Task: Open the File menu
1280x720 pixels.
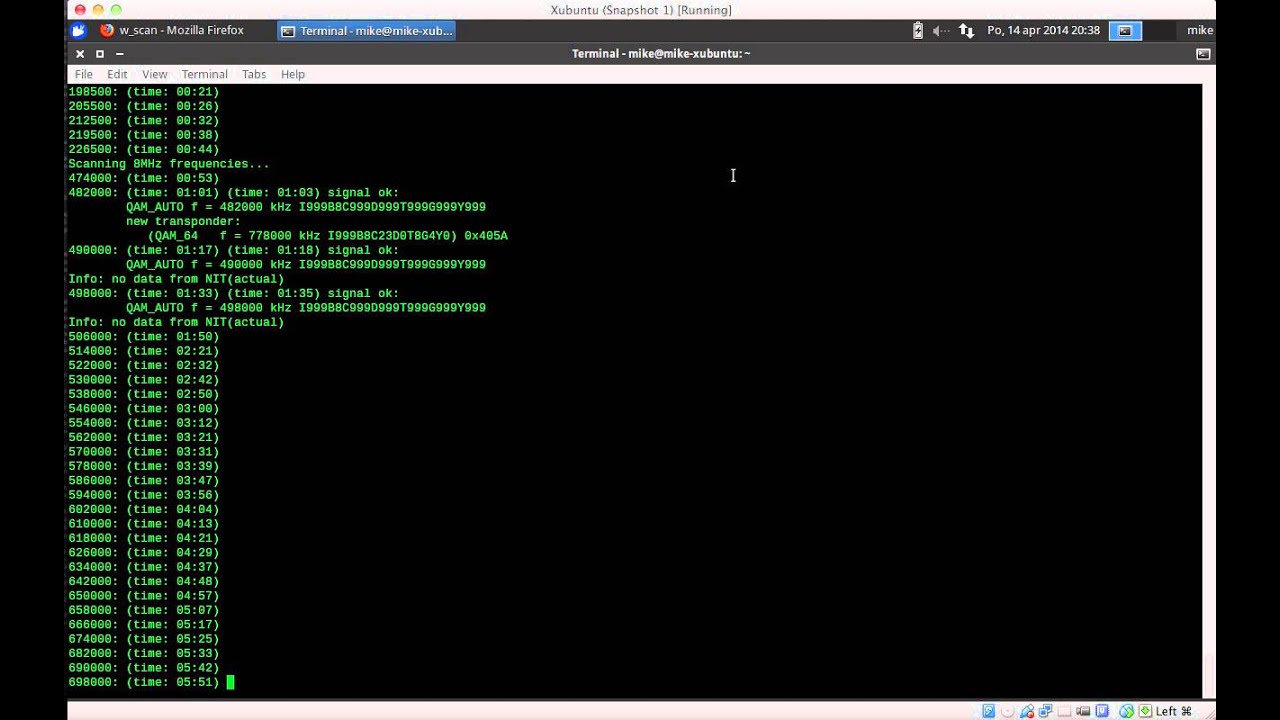Action: [x=84, y=74]
